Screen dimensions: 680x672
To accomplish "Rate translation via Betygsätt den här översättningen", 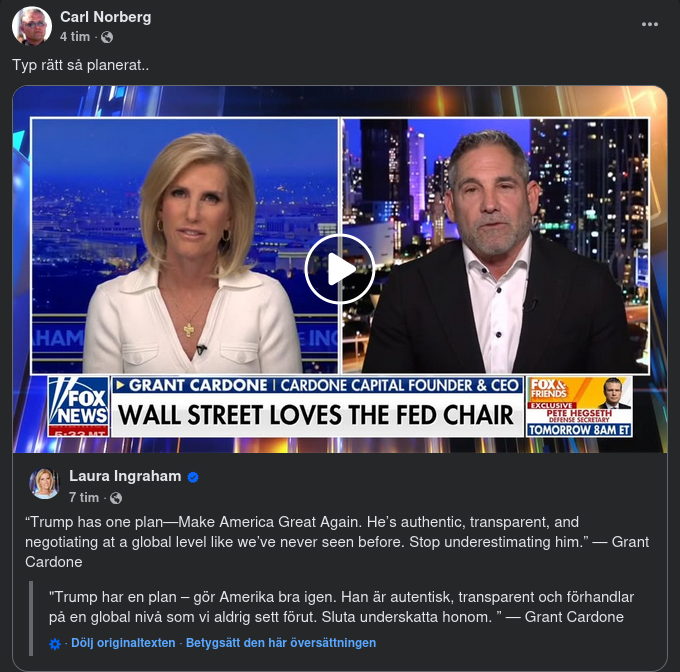I will [281, 643].
